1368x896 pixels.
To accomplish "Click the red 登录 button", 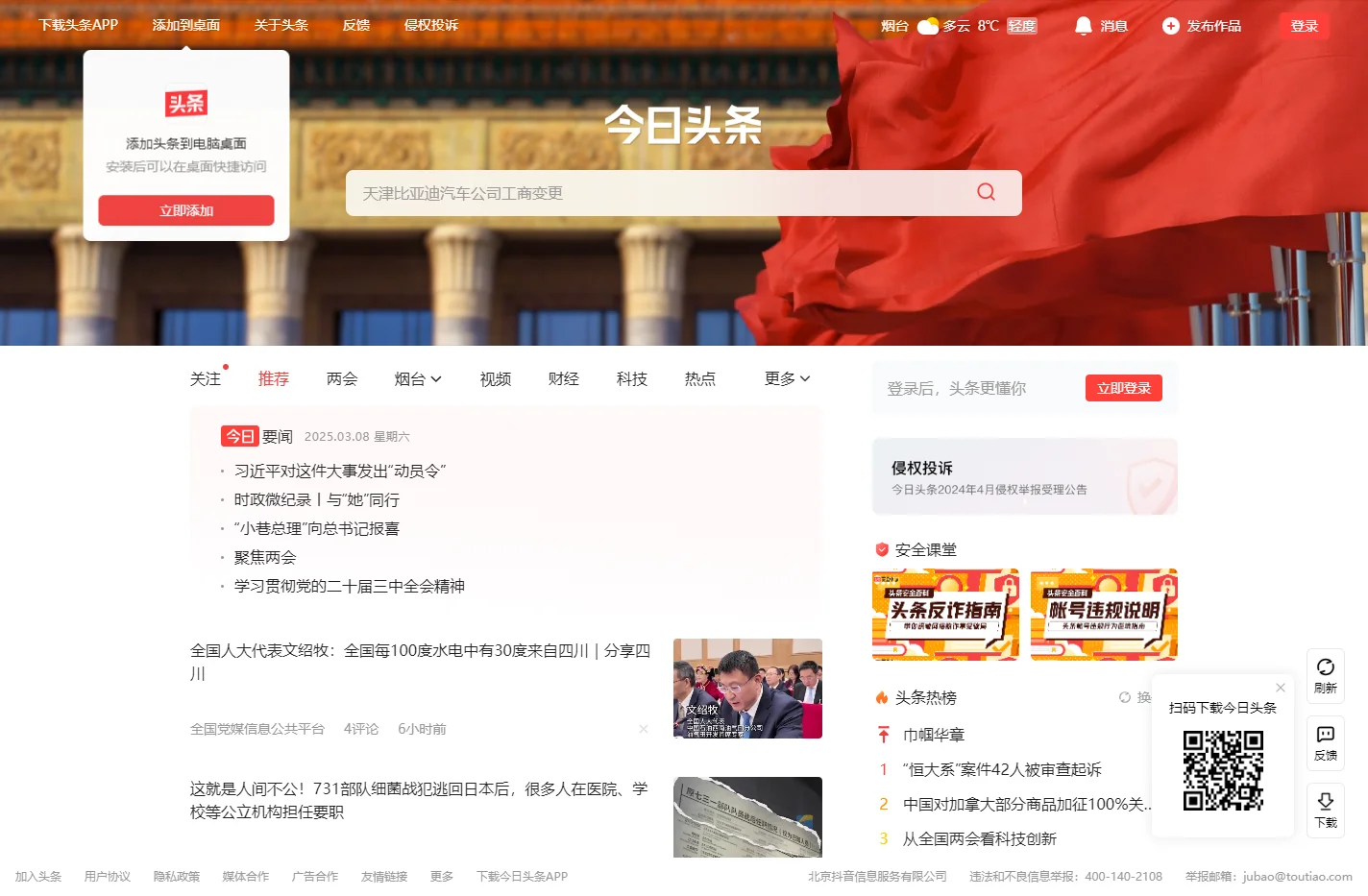I will 1305,26.
